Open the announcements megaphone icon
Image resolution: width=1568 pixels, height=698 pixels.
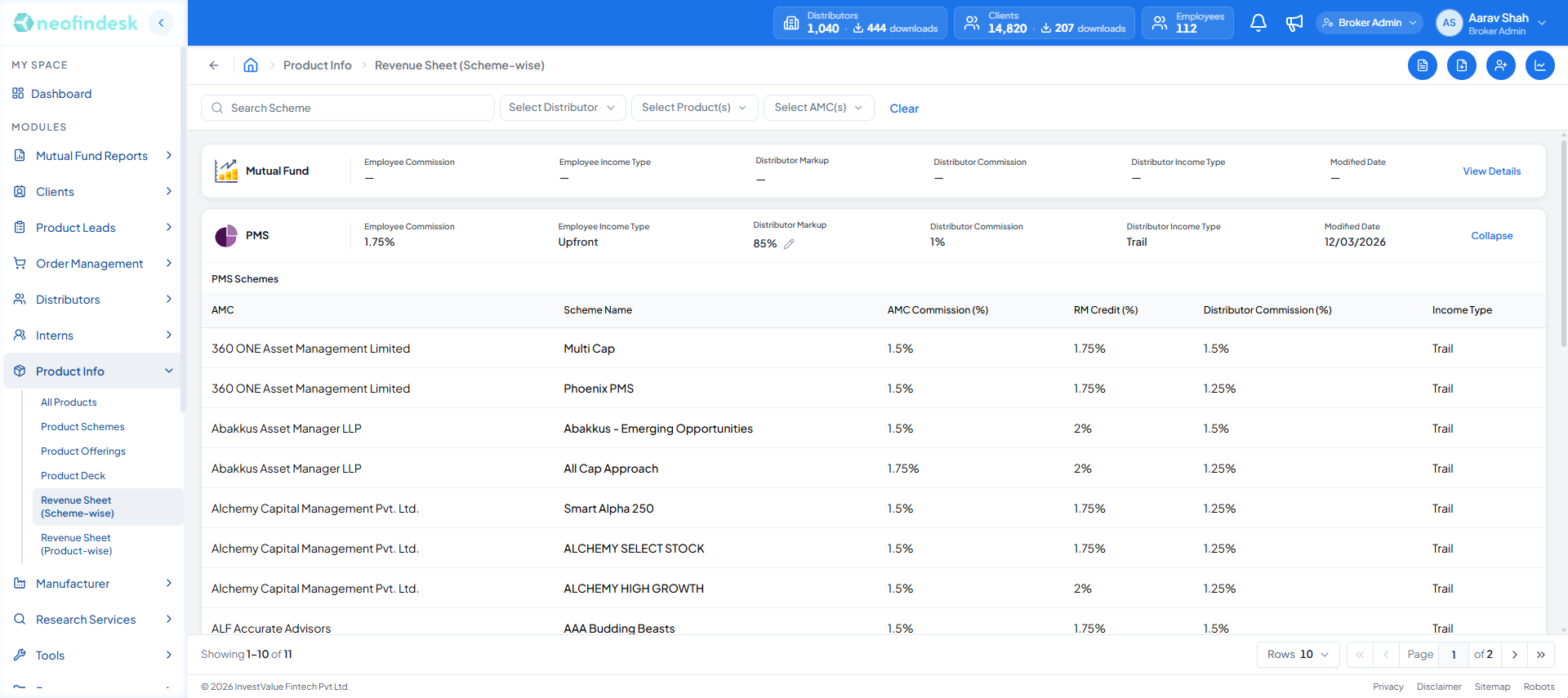pos(1294,23)
